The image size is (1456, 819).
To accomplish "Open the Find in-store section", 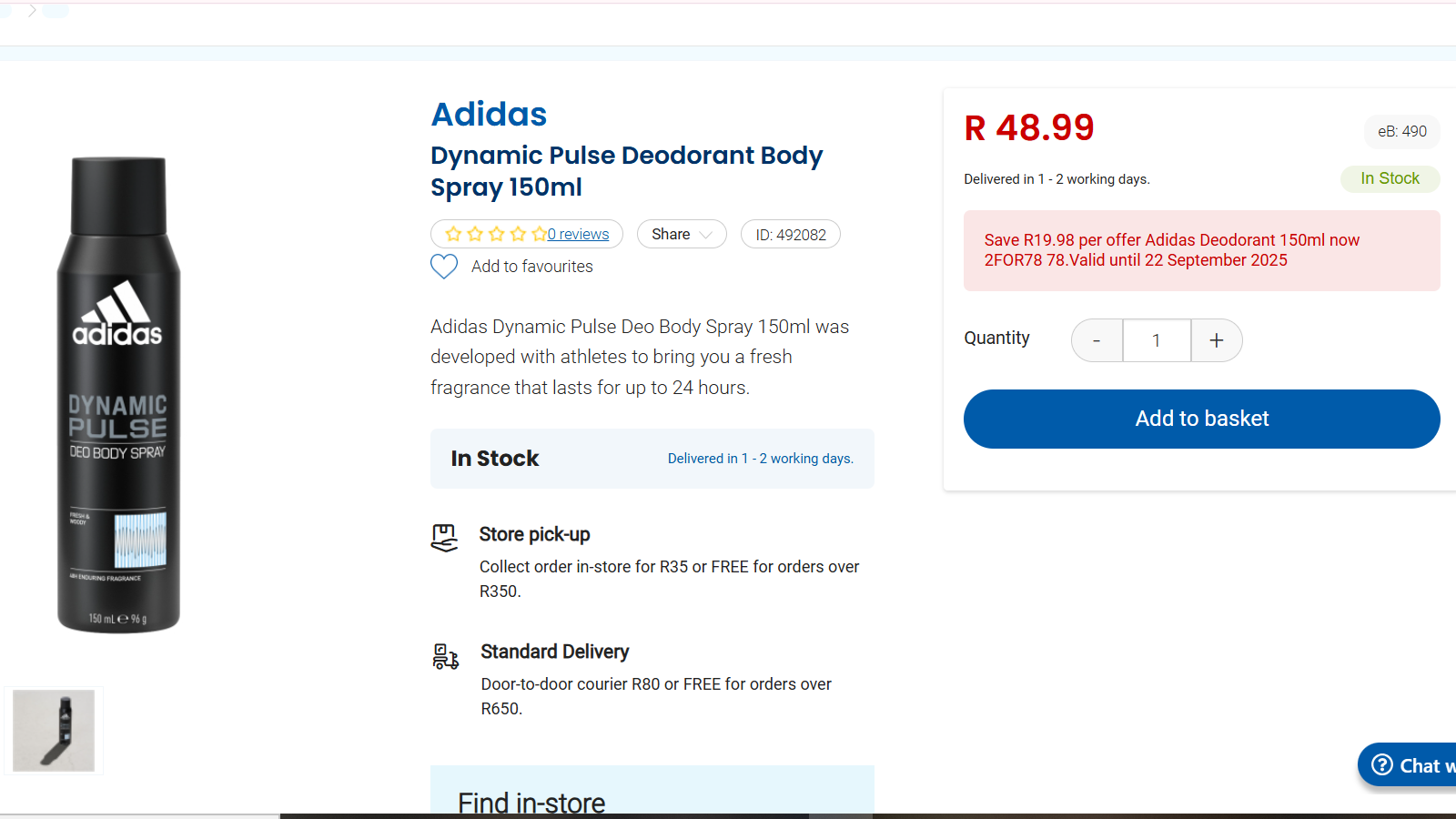I will [531, 803].
